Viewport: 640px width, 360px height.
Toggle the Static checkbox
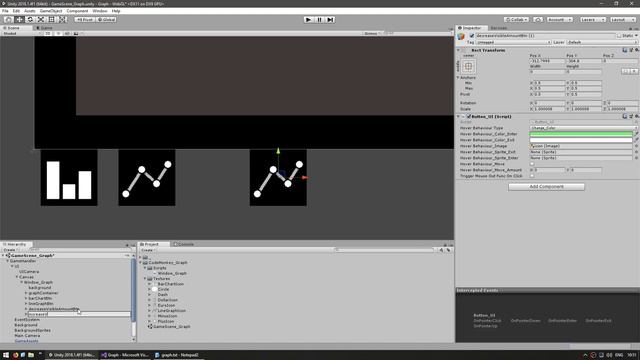619,36
